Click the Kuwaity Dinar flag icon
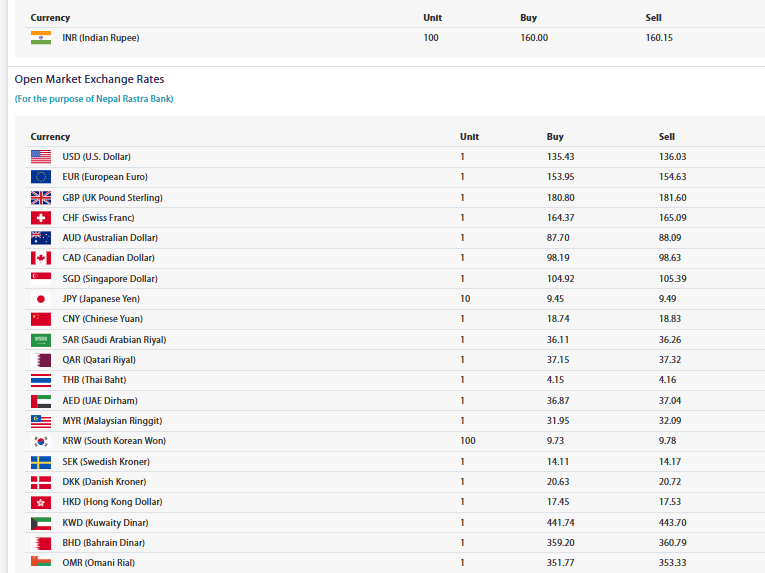The image size is (765, 573). [41, 523]
